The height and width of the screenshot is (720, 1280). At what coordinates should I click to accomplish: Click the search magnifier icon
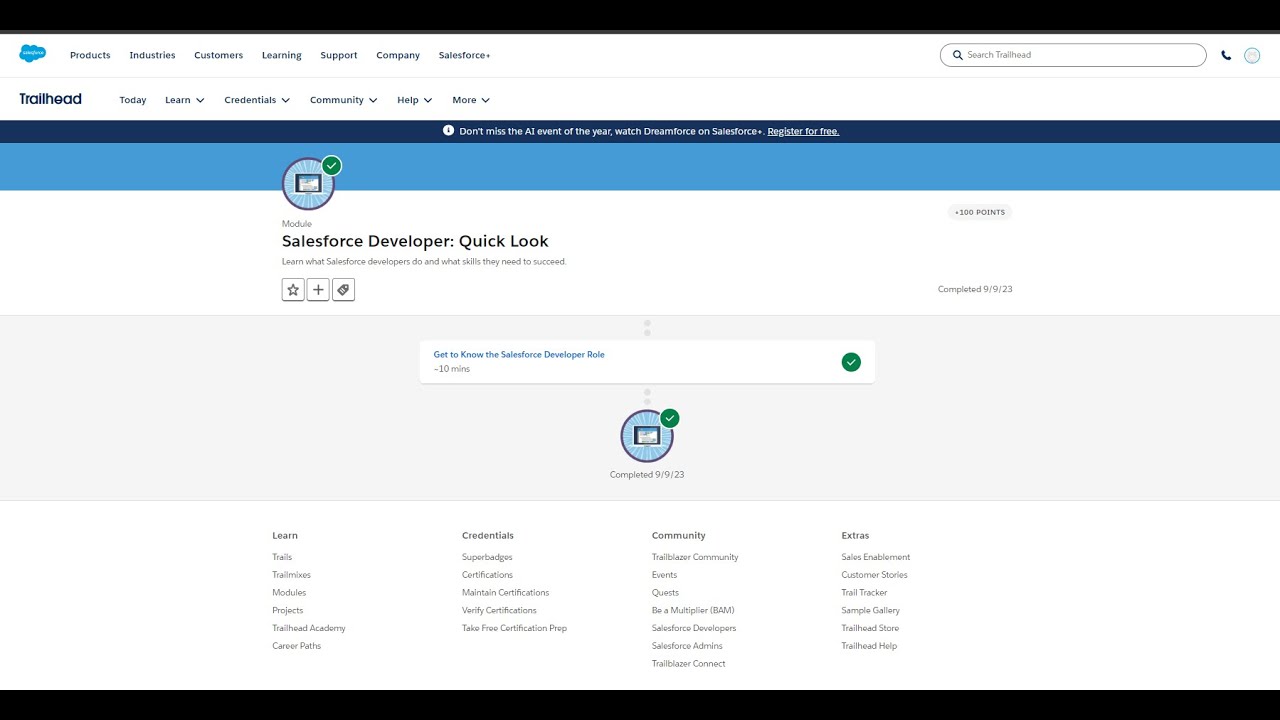(x=957, y=55)
